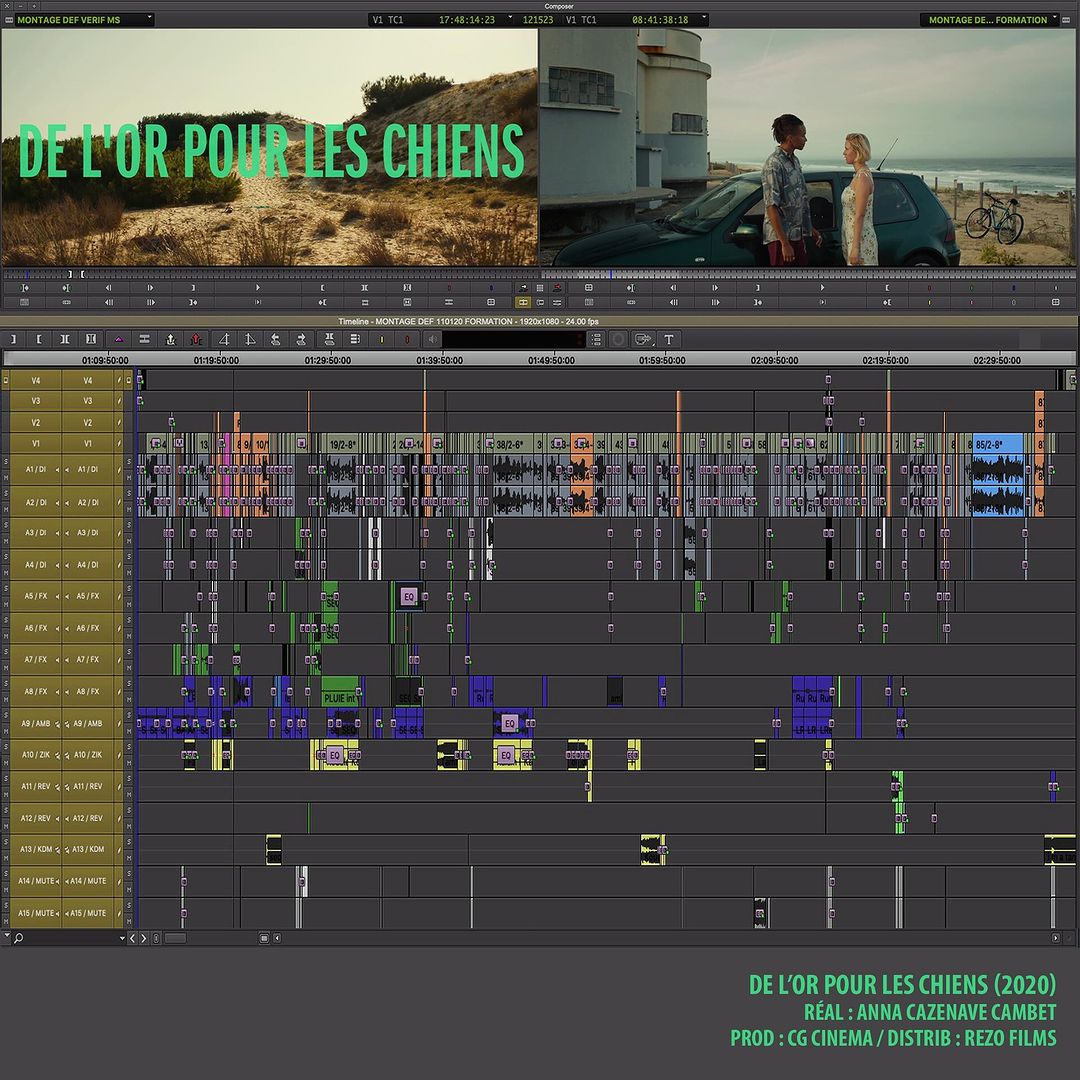1080x1080 pixels.
Task: Click ruler at timecode 01:39:50:00
Action: pos(439,360)
